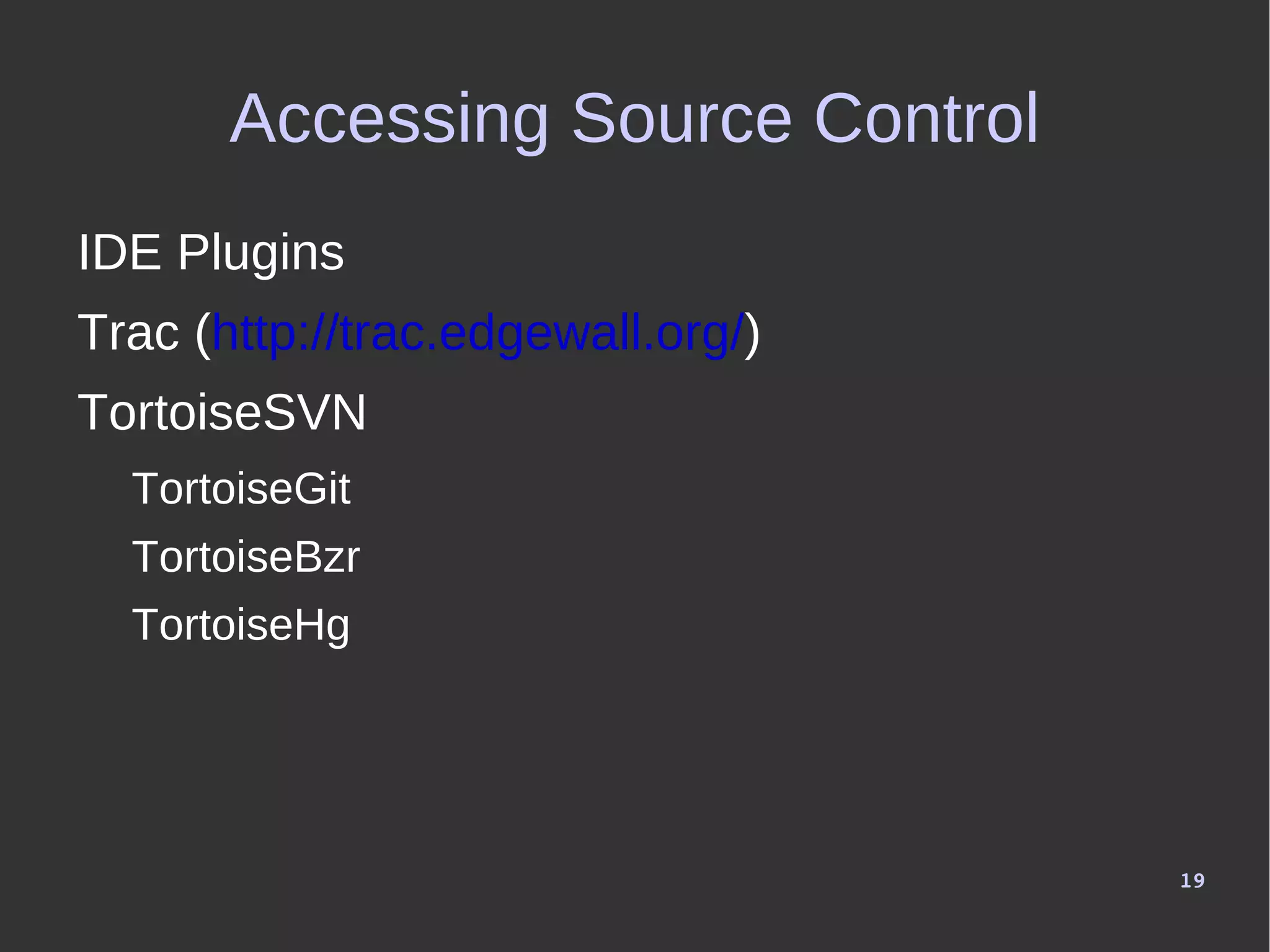The height and width of the screenshot is (952, 1270).
Task: Click the word IDE in first bullet
Action: [119, 253]
